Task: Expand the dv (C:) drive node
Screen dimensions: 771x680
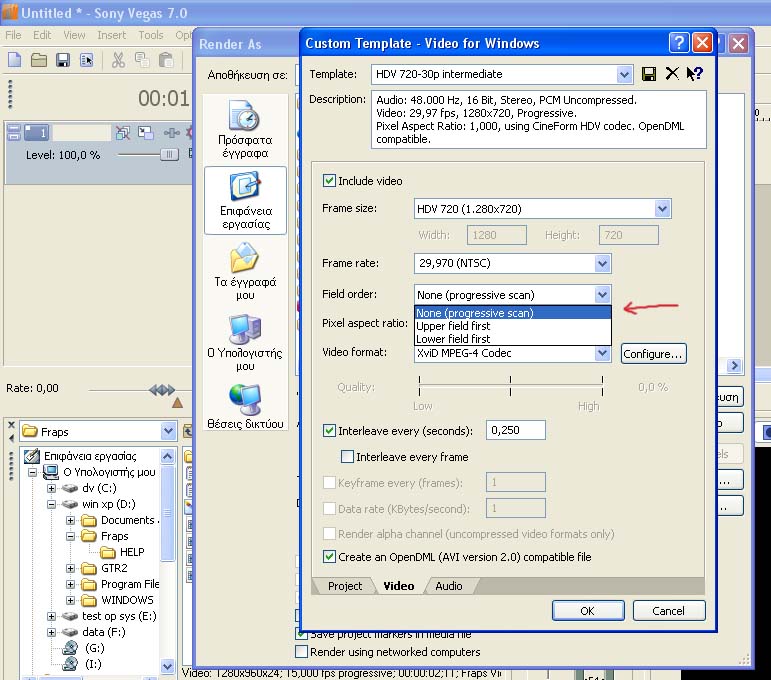Action: tap(51, 488)
